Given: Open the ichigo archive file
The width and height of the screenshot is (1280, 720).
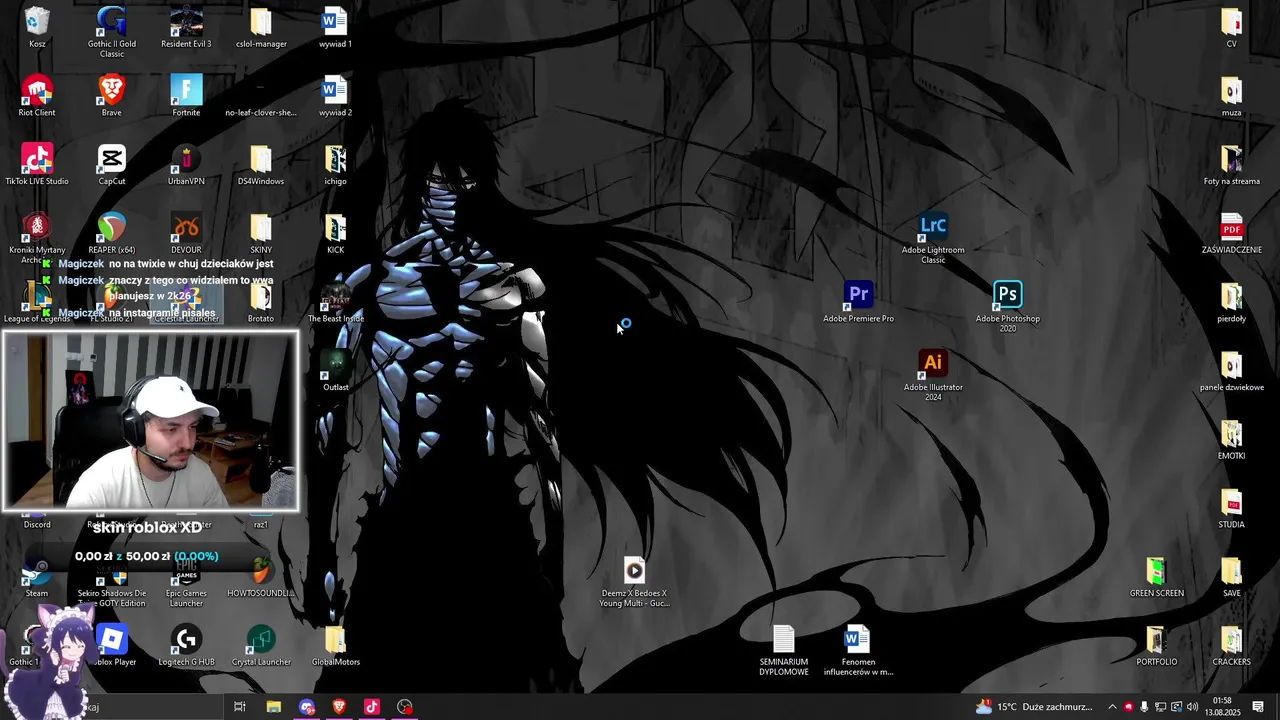Looking at the screenshot, I should click(x=335, y=165).
